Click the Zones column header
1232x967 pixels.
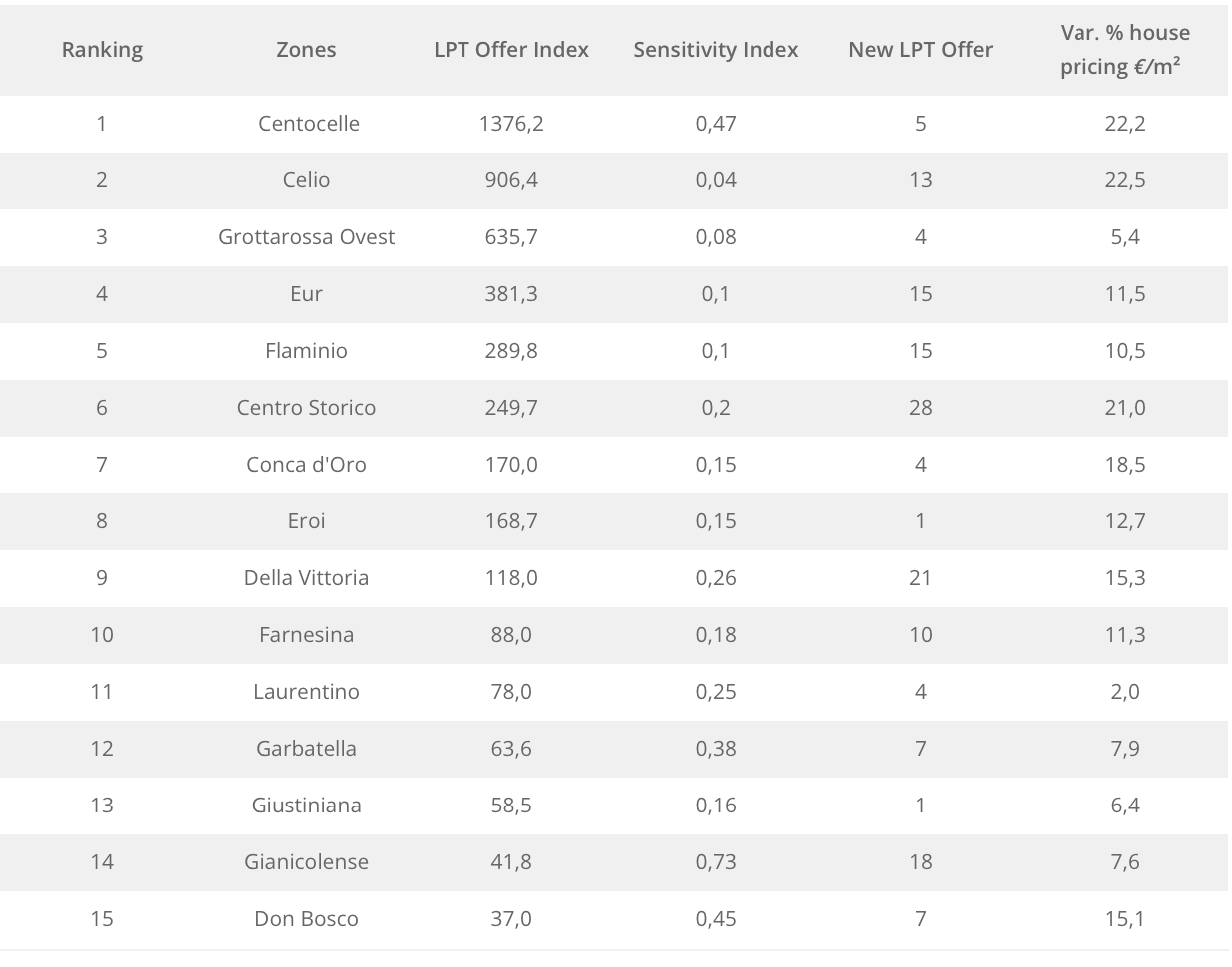click(306, 50)
